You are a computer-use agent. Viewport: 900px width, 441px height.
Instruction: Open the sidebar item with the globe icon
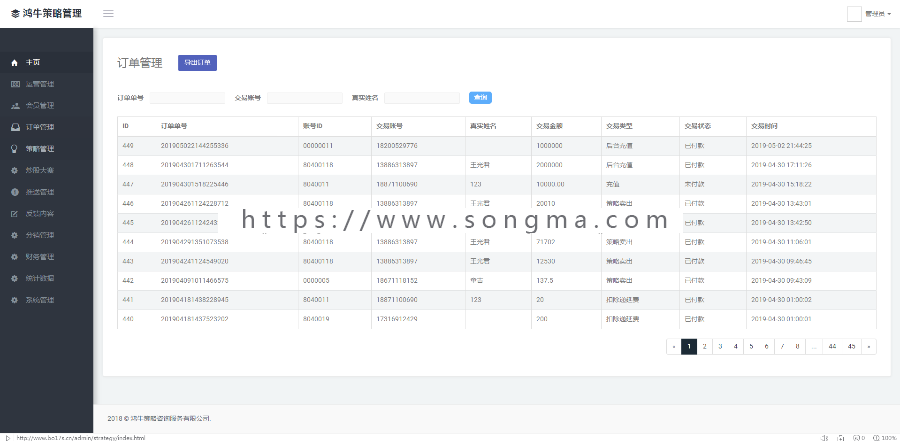pyautogui.click(x=15, y=192)
